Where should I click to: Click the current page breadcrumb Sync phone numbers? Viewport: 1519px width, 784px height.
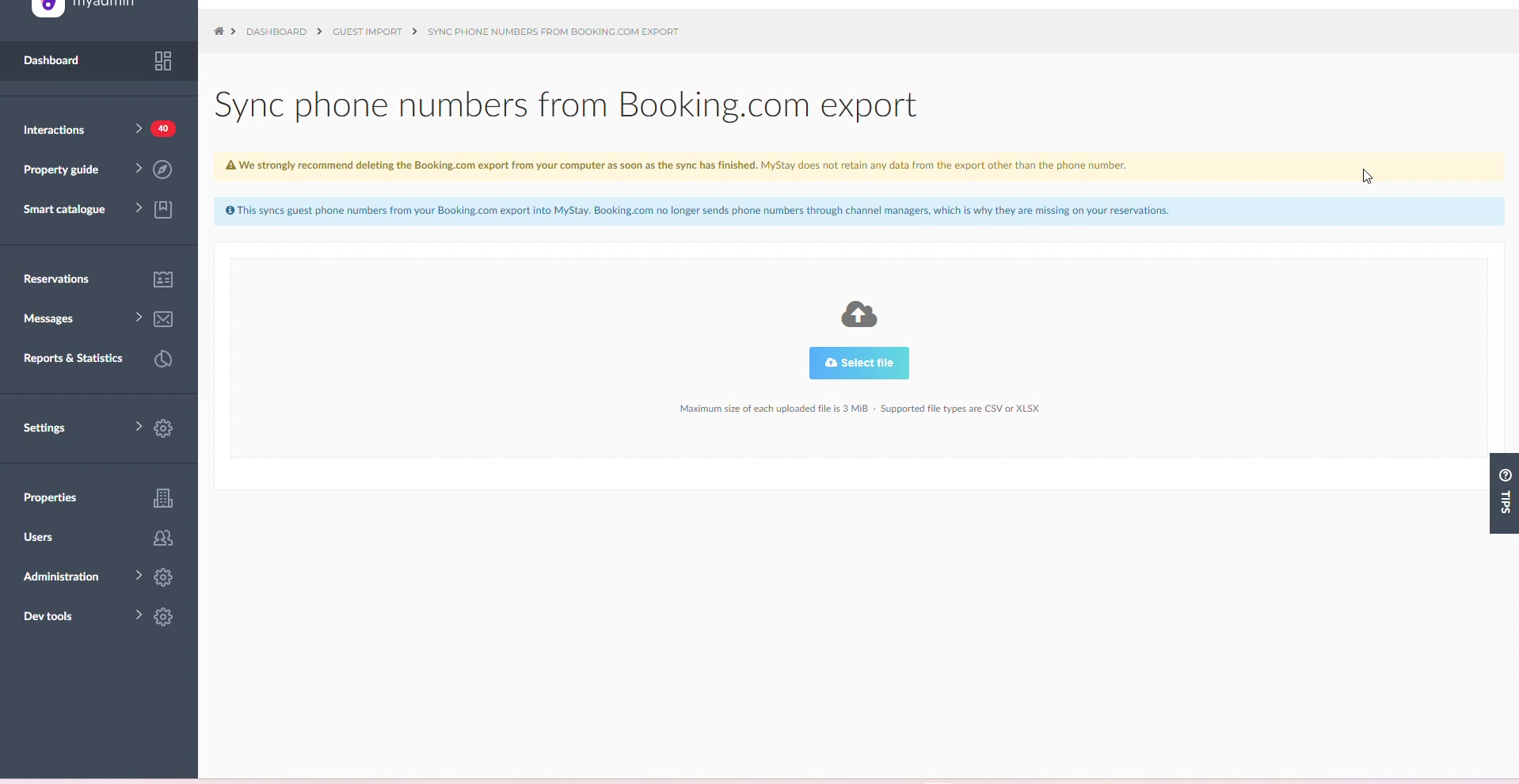(x=553, y=32)
